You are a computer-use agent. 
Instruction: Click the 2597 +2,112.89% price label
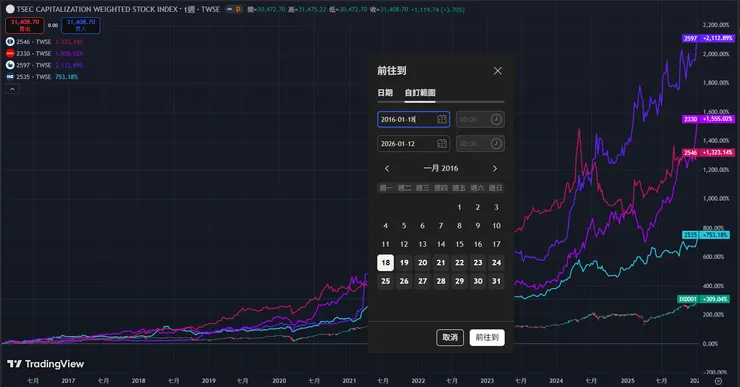point(708,38)
